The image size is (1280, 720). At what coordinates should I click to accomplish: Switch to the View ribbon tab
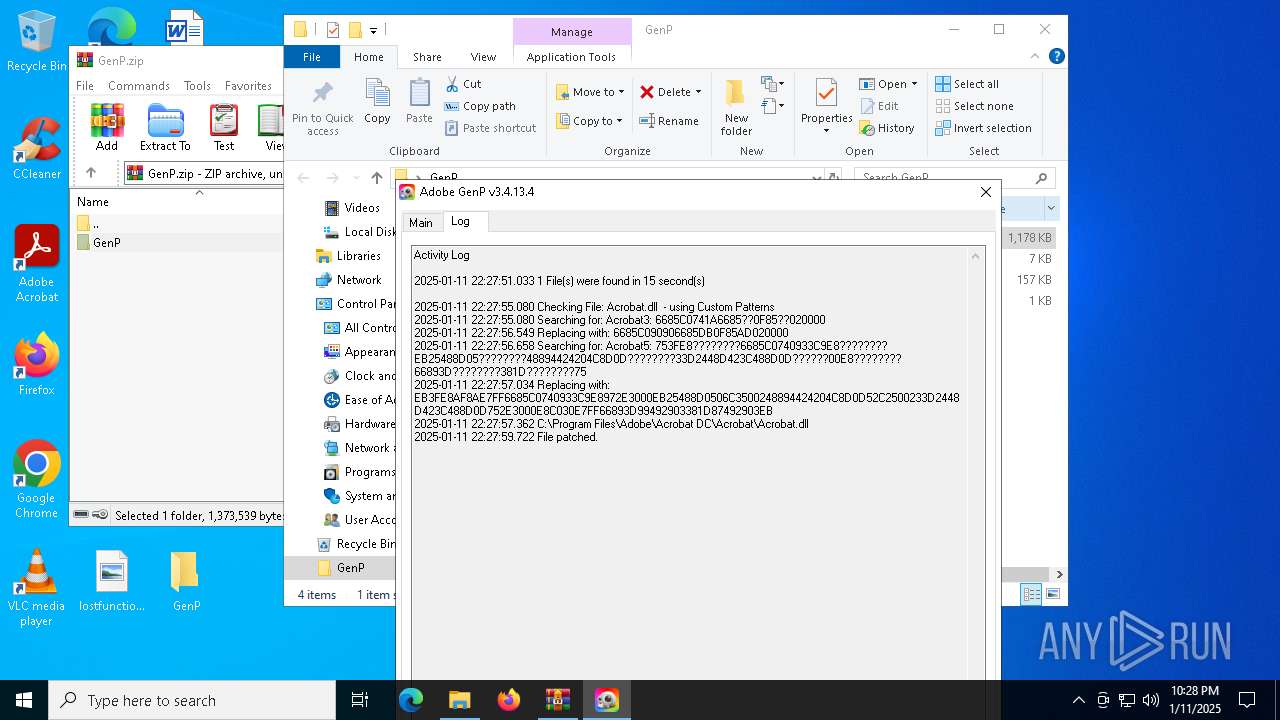click(483, 57)
